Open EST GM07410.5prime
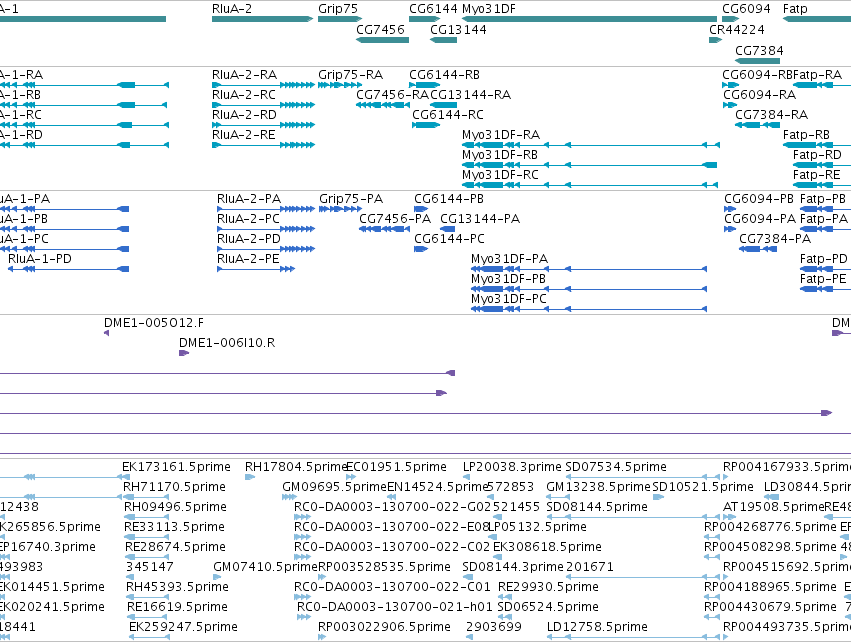The width and height of the screenshot is (851, 642). point(265,567)
